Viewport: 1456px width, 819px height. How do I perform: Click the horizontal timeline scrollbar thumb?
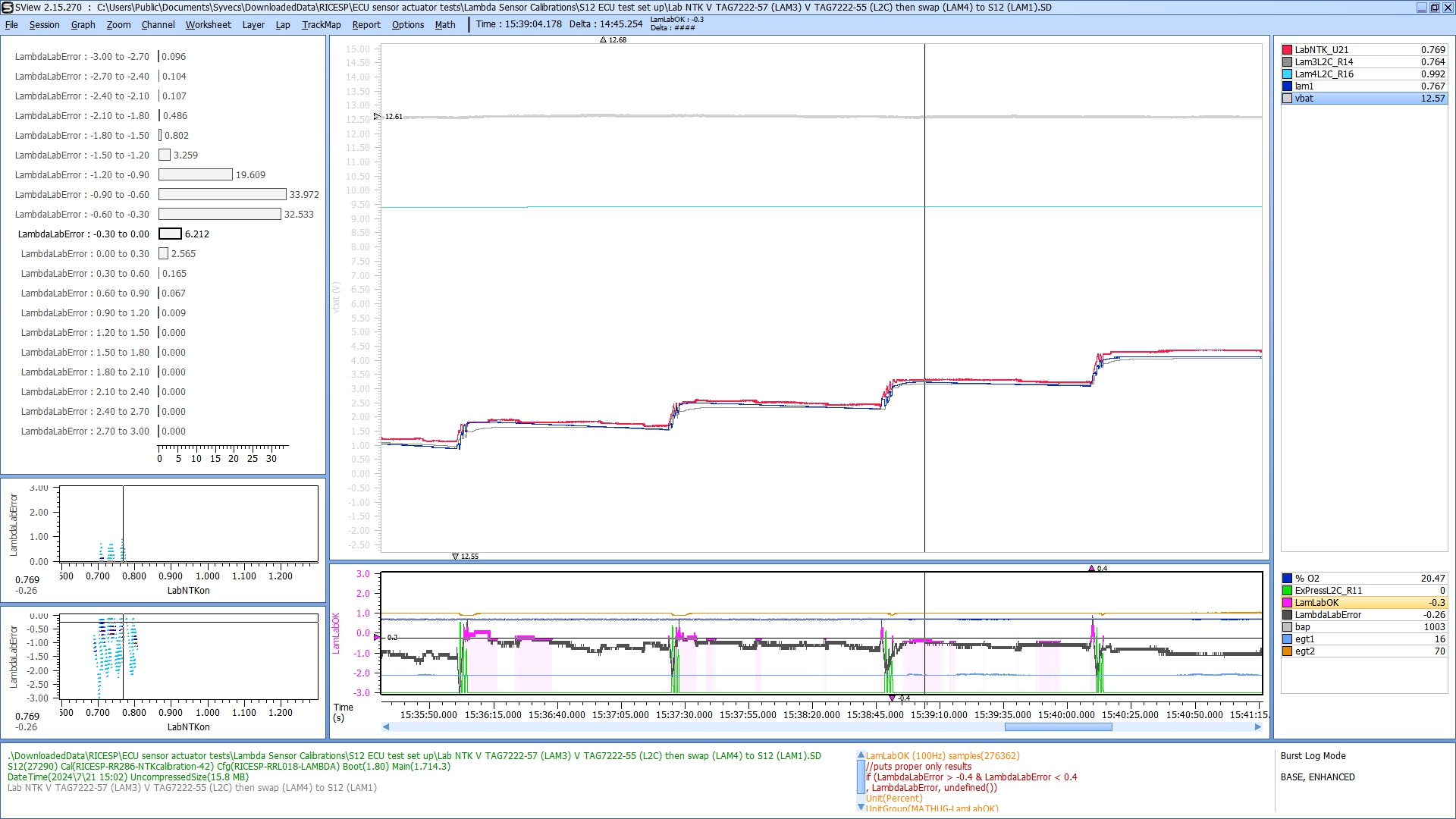(x=1058, y=727)
